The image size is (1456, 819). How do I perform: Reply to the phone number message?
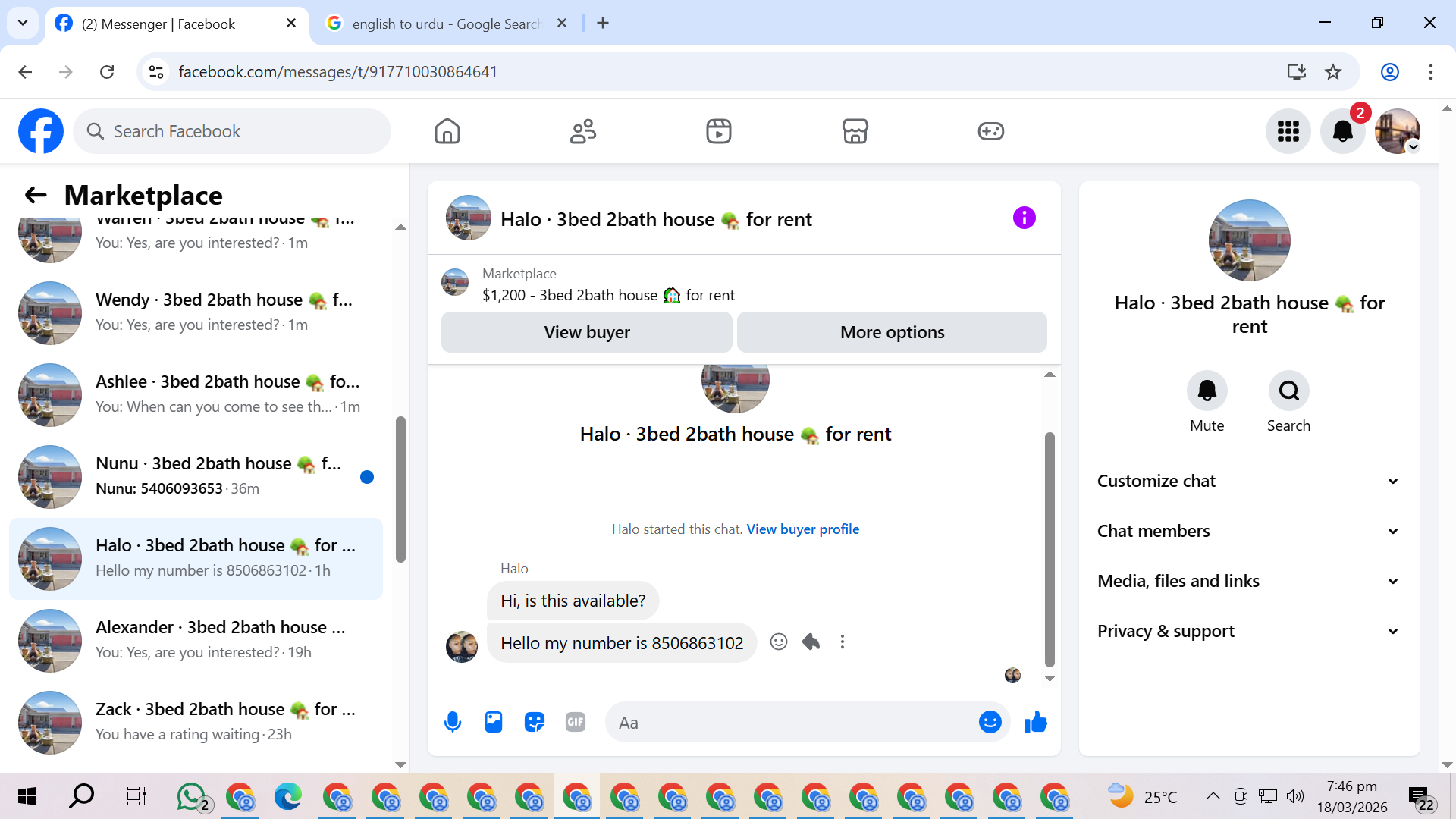click(811, 642)
